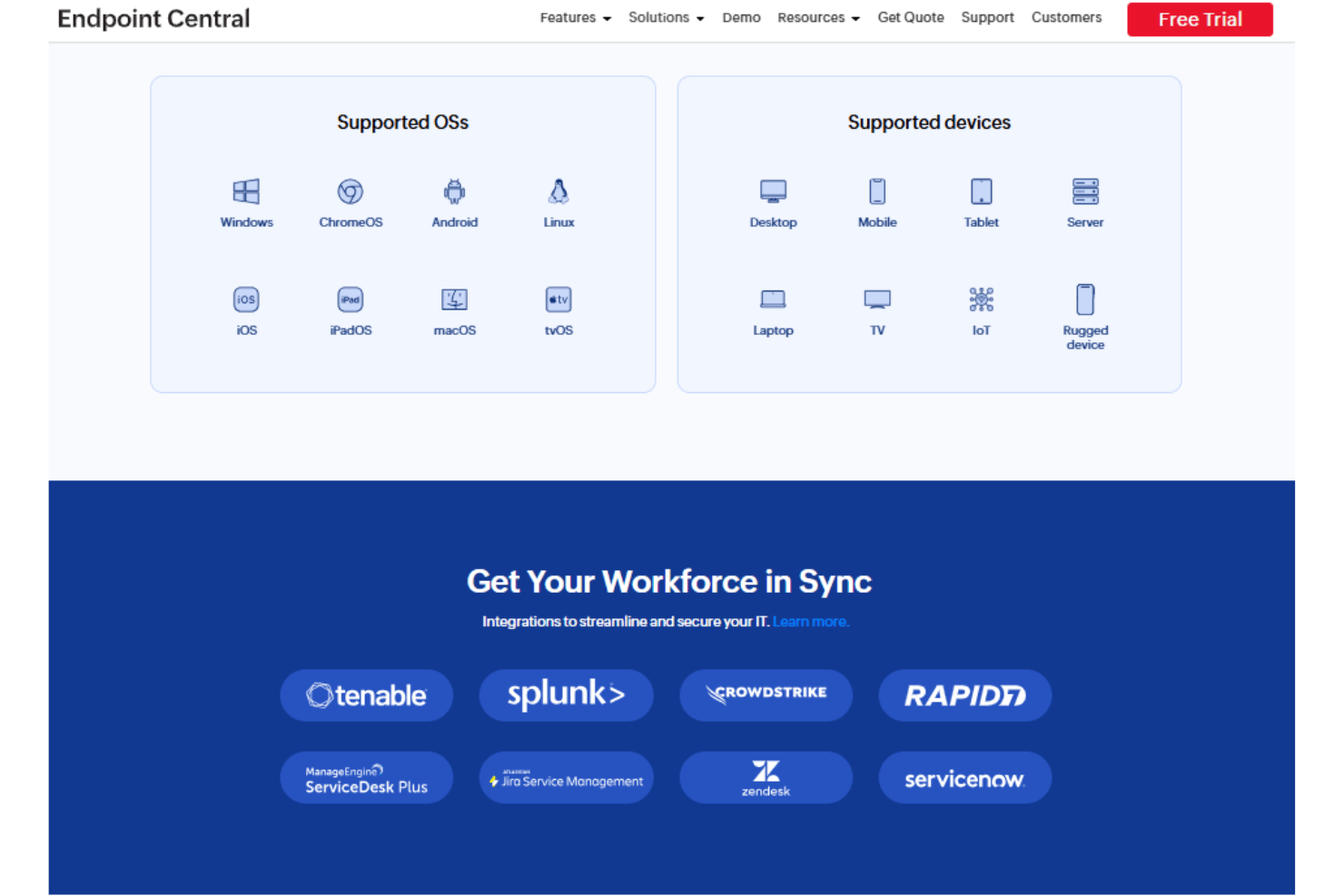This screenshot has width=1344, height=896.
Task: Expand the Solutions dropdown menu
Action: (666, 18)
